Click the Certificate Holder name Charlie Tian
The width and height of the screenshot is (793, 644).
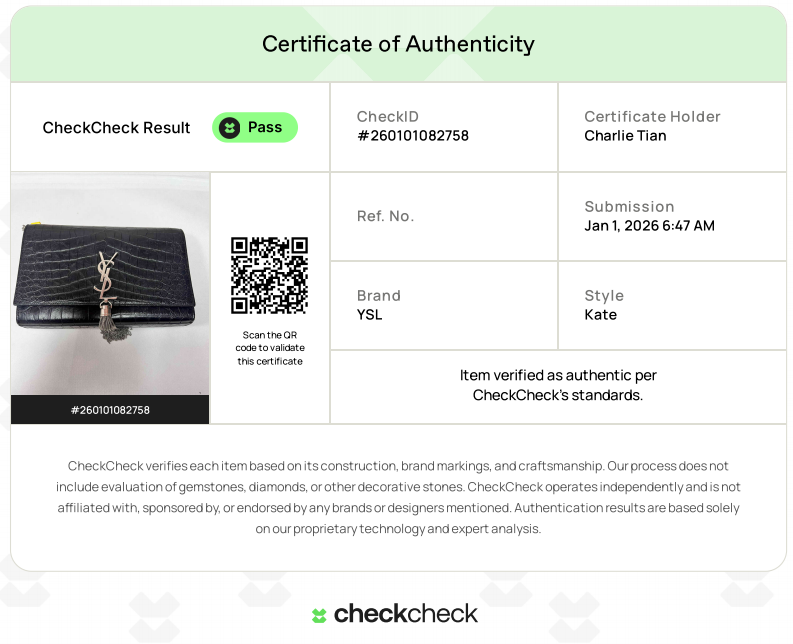(625, 136)
